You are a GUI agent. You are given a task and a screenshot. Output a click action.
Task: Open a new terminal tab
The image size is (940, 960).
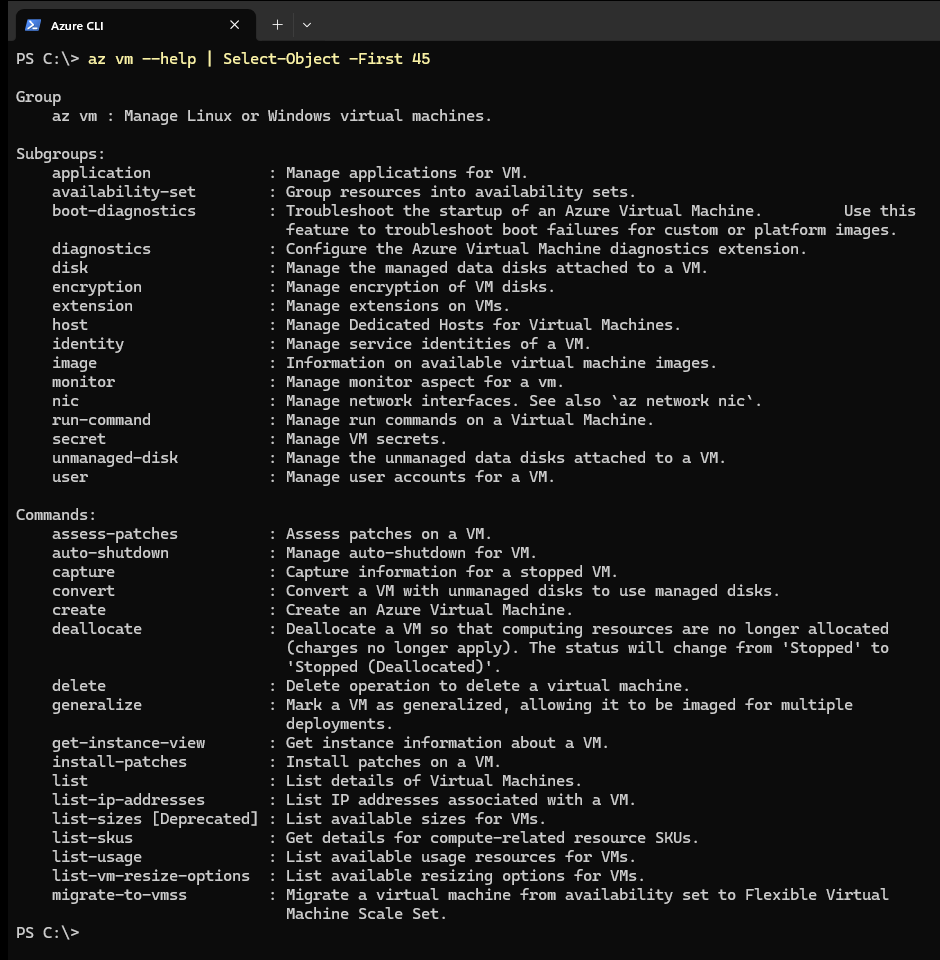(x=277, y=25)
